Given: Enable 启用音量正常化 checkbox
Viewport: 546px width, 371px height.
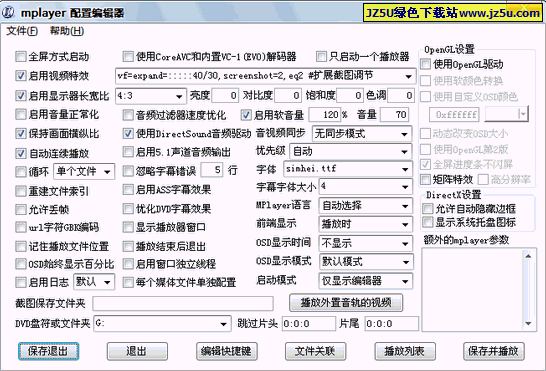Looking at the screenshot, I should (x=21, y=114).
